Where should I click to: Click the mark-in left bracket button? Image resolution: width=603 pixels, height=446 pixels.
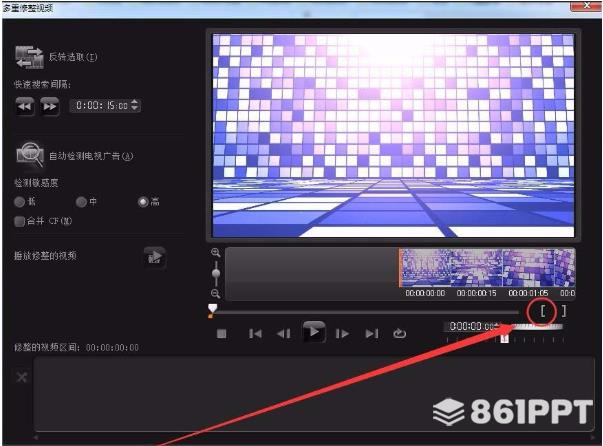543,311
